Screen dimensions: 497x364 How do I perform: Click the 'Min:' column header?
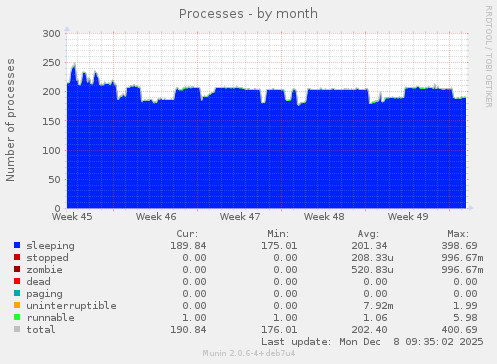[x=278, y=234]
